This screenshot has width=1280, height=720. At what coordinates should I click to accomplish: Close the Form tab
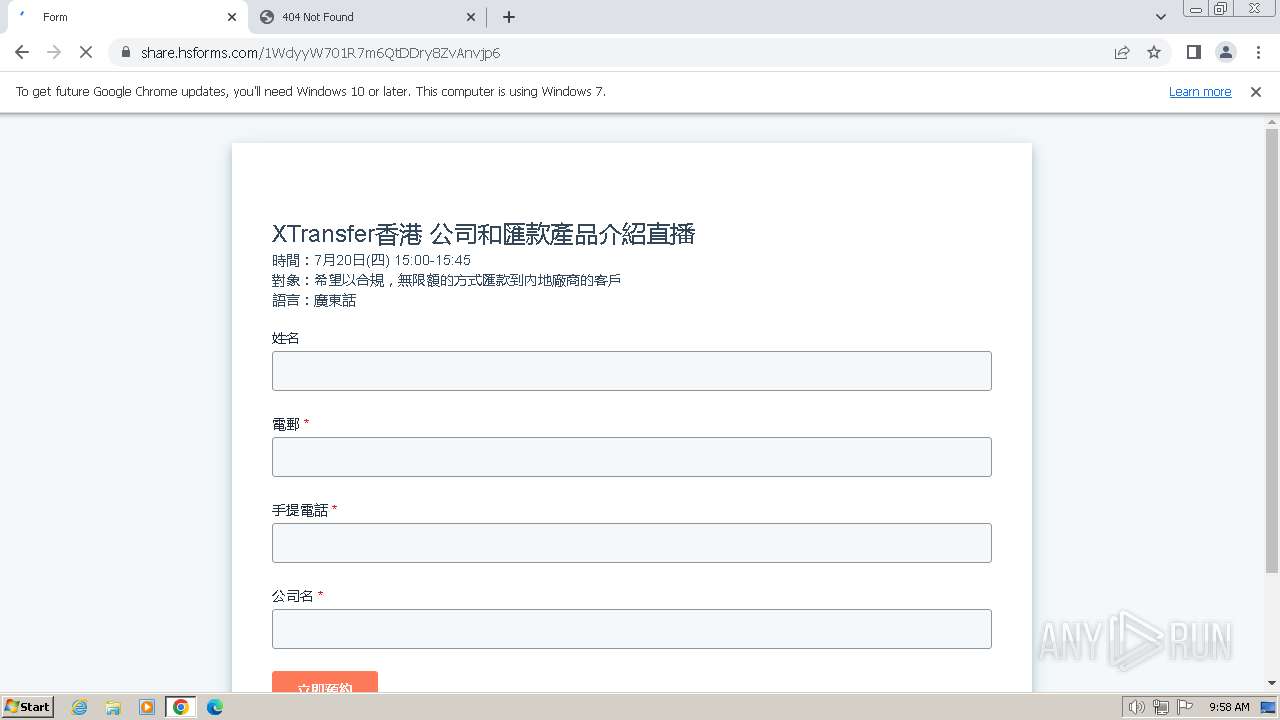[x=232, y=17]
